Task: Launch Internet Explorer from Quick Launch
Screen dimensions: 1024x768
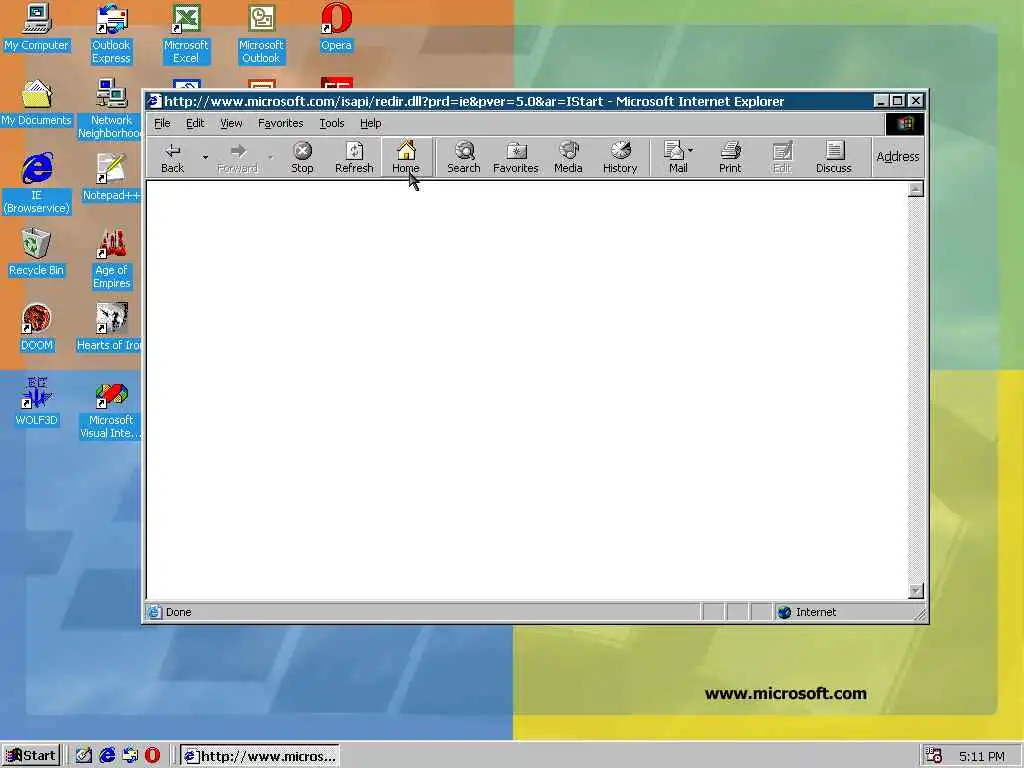Action: click(107, 756)
